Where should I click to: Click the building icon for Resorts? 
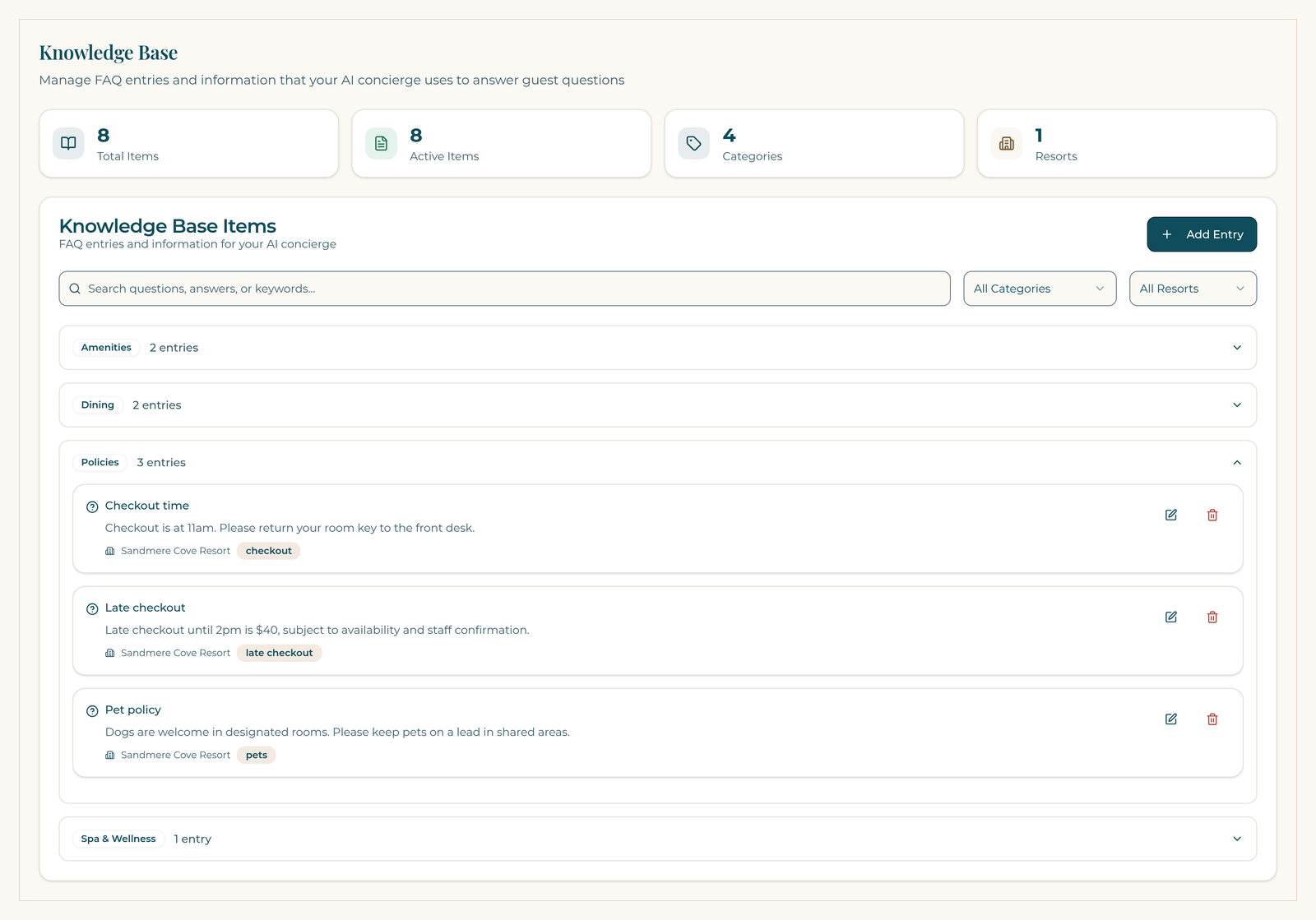(1006, 143)
